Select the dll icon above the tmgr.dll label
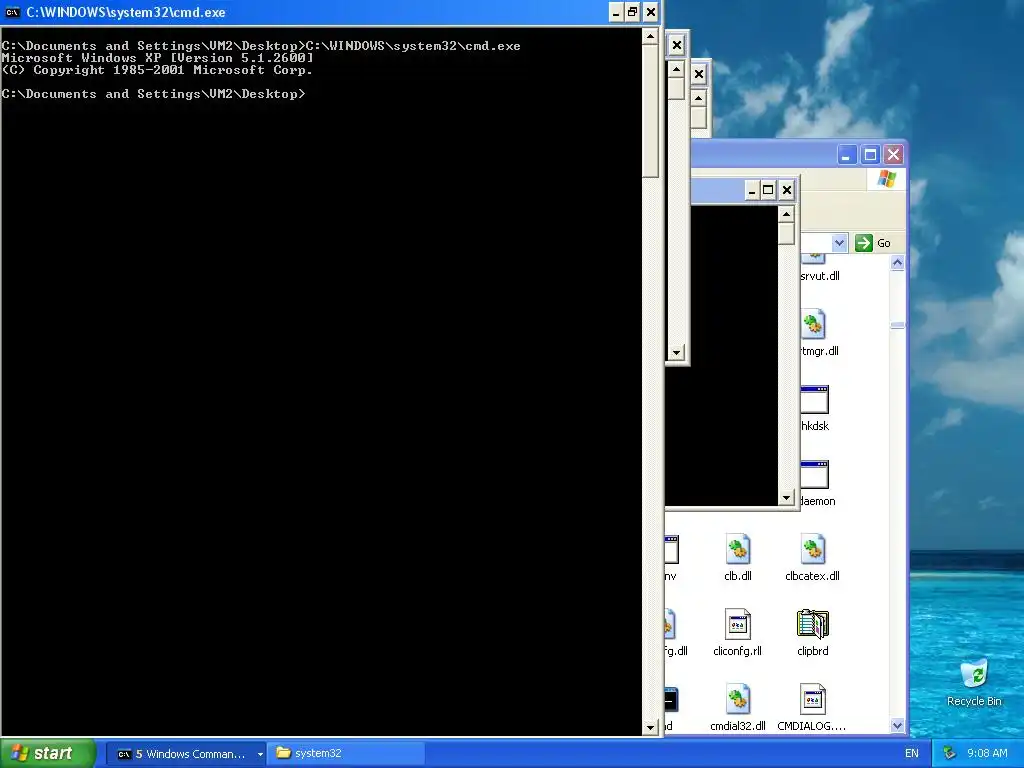1024x768 pixels. (814, 325)
